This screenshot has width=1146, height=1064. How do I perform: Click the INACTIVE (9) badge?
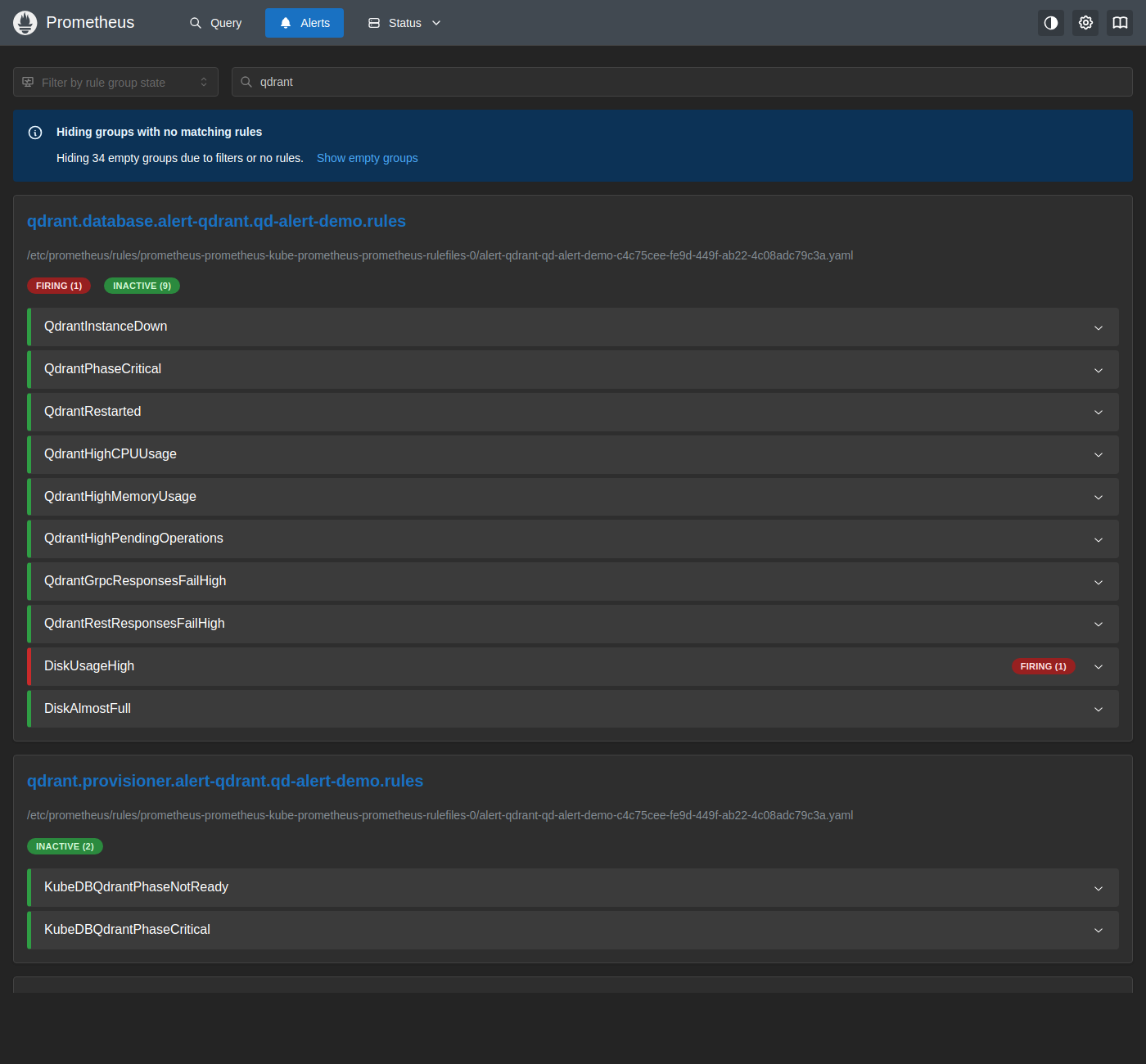(142, 286)
